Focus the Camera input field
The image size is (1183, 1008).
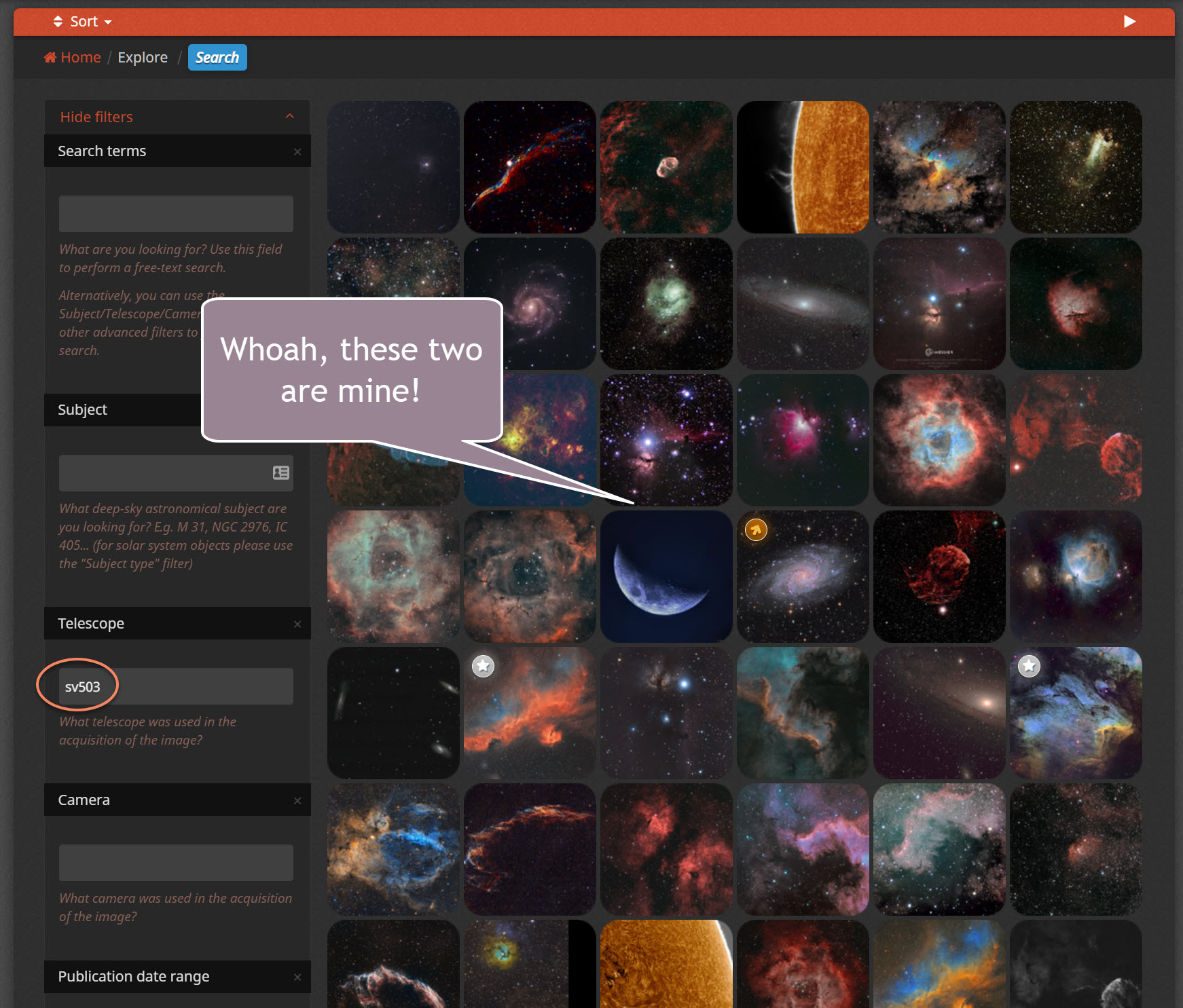[176, 863]
